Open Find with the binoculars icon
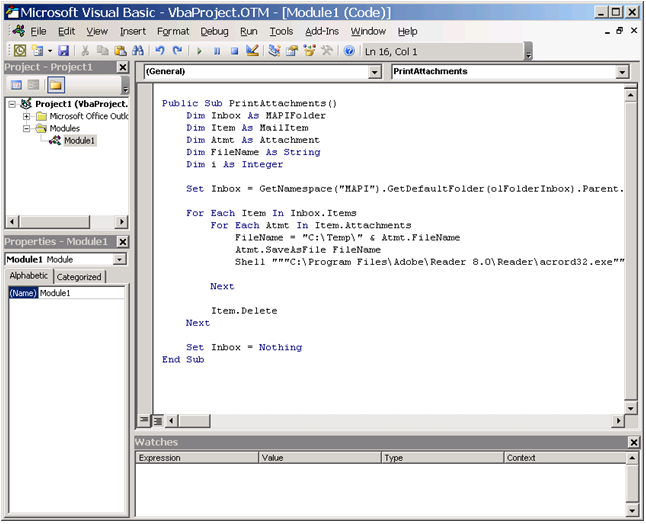646x524 pixels. pyautogui.click(x=138, y=51)
